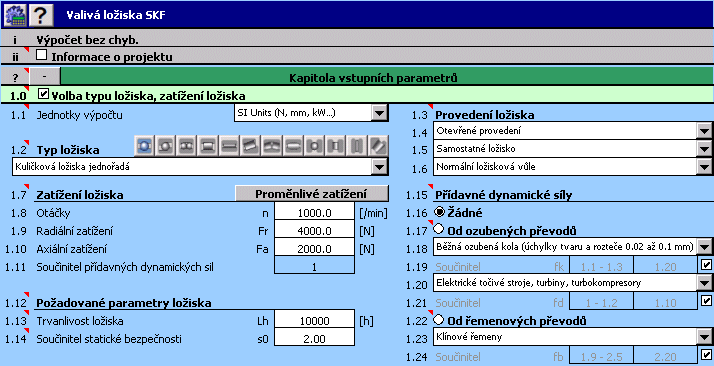Click the Přídavné dynamické síly heading
The height and width of the screenshot is (366, 714).
[504, 195]
